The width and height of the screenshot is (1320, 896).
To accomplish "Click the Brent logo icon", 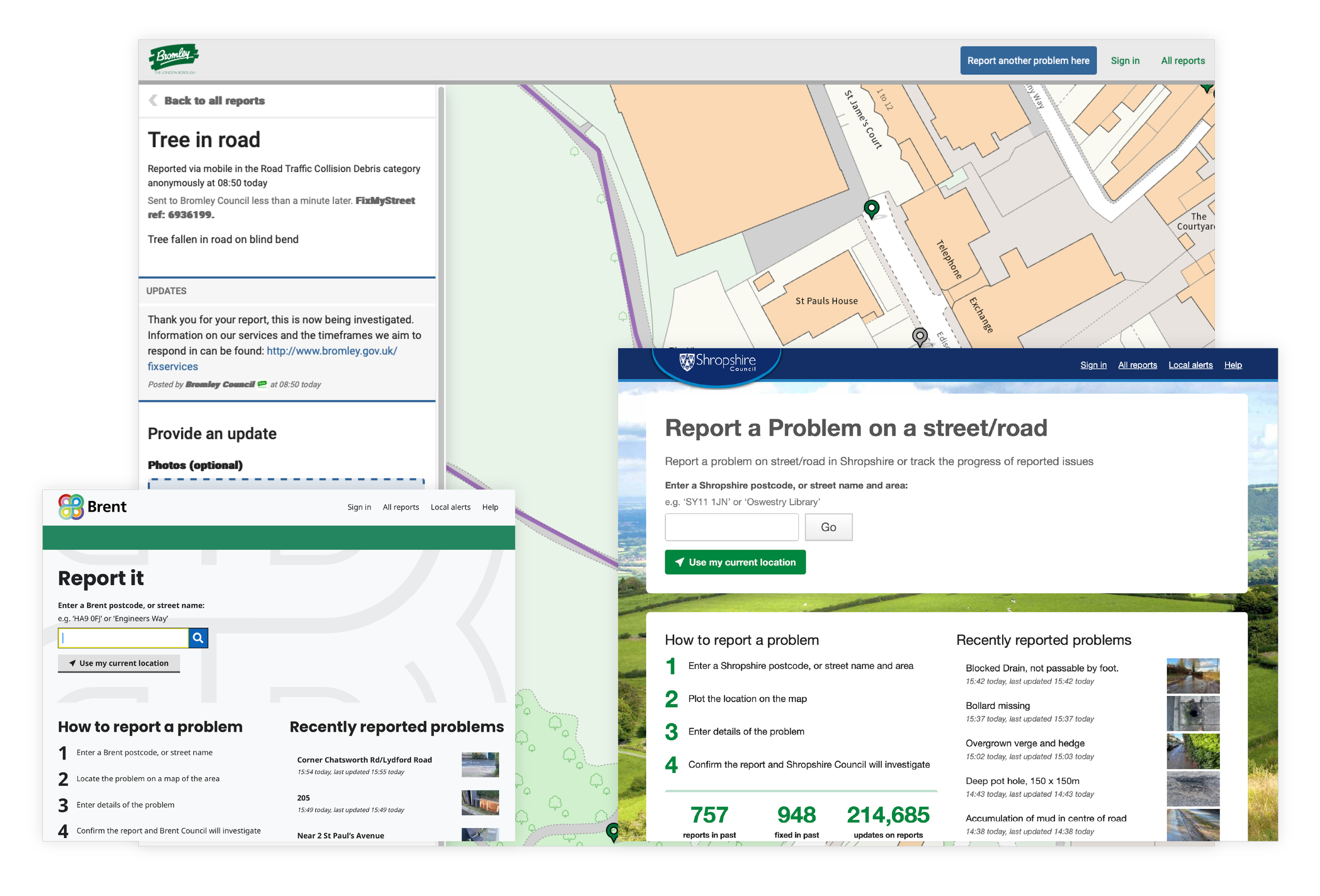I will point(71,506).
